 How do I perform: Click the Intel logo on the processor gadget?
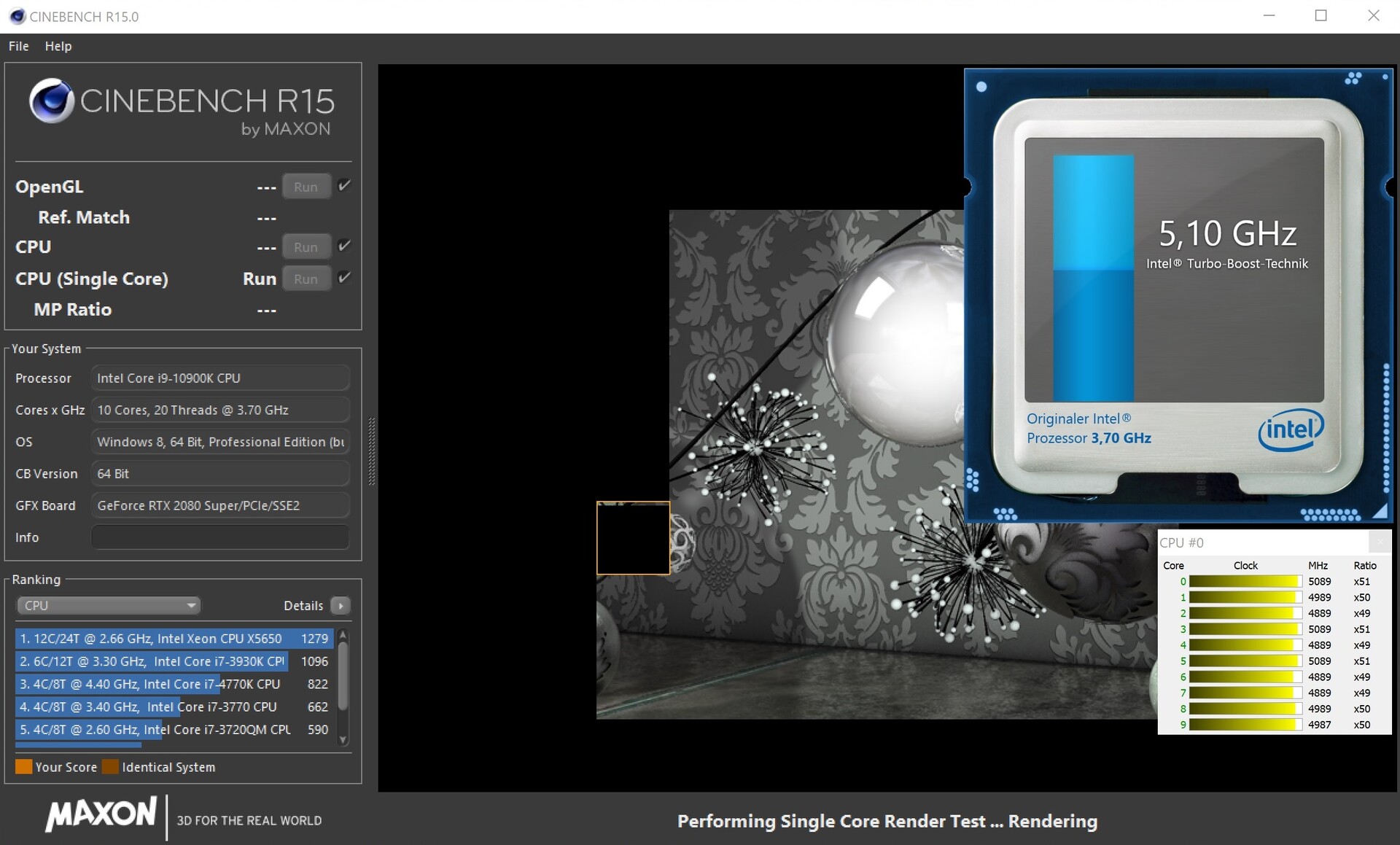1290,429
